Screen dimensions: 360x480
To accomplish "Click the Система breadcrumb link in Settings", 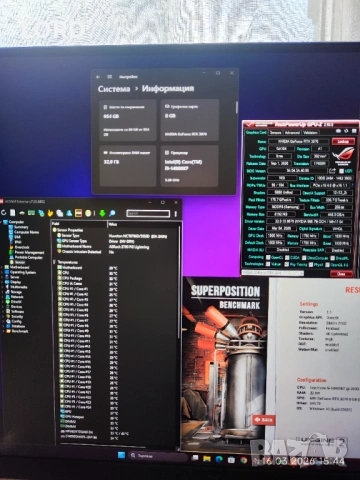I will (114, 89).
